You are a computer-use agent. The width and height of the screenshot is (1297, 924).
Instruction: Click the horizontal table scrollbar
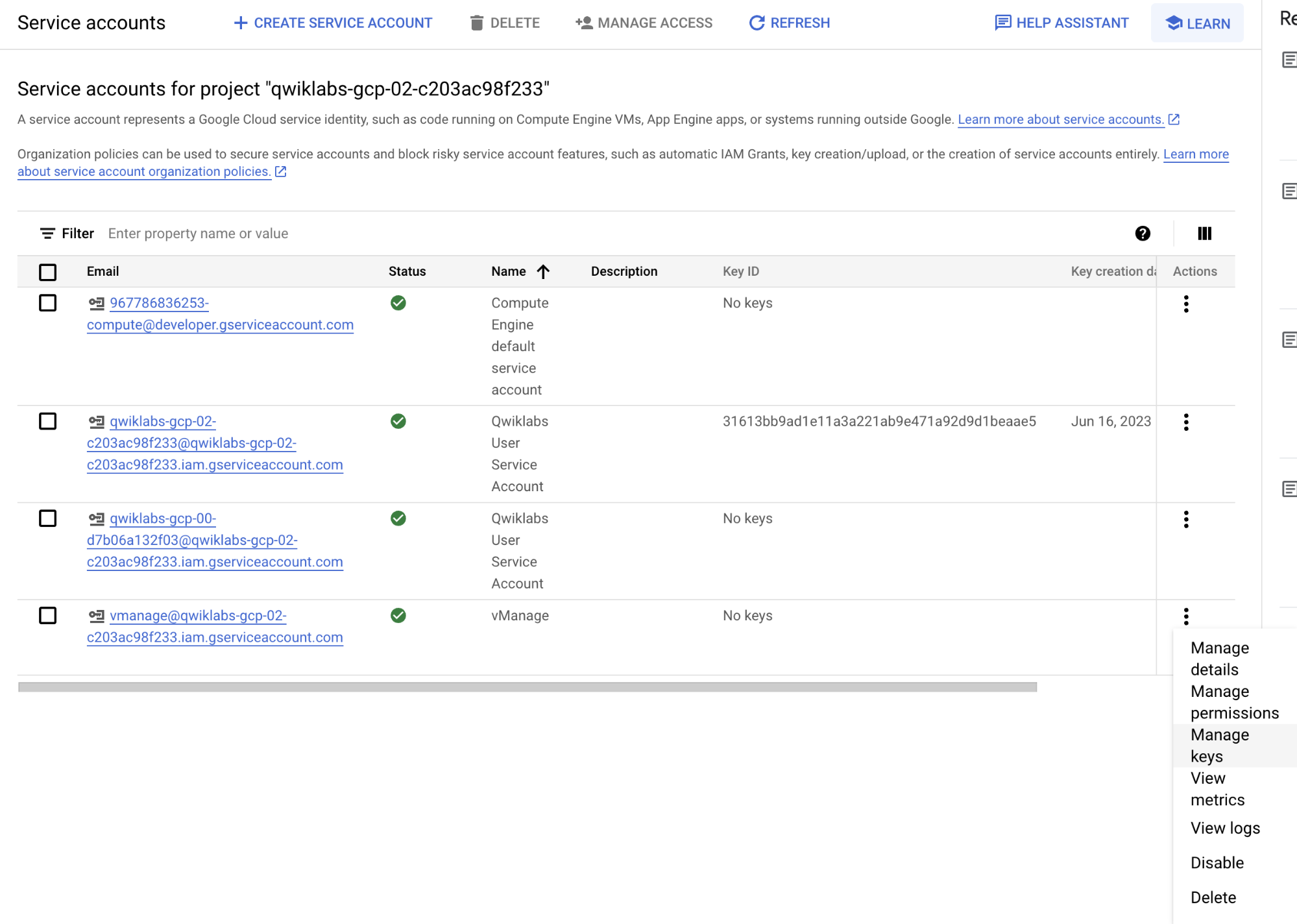click(527, 687)
